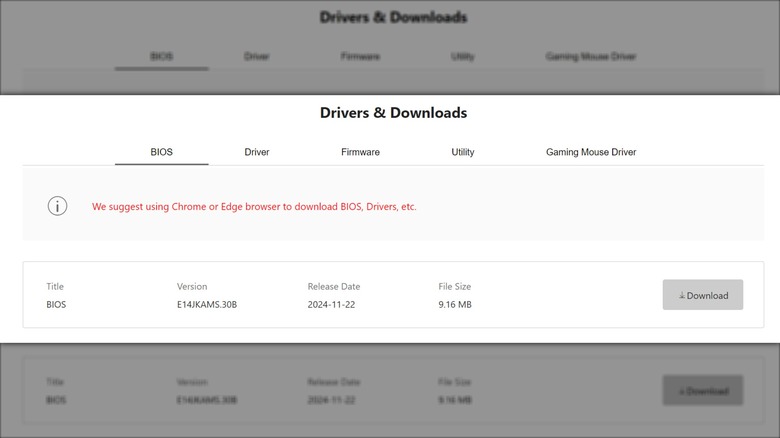Image resolution: width=780 pixels, height=438 pixels.
Task: Click the sharp Drivers & Downloads heading
Action: pos(393,113)
